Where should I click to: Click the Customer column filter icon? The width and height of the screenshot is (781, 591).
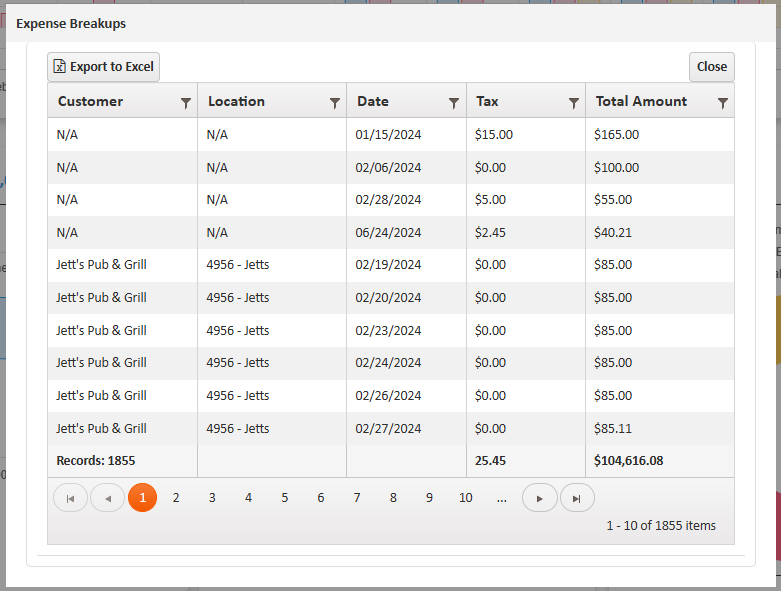click(x=185, y=102)
